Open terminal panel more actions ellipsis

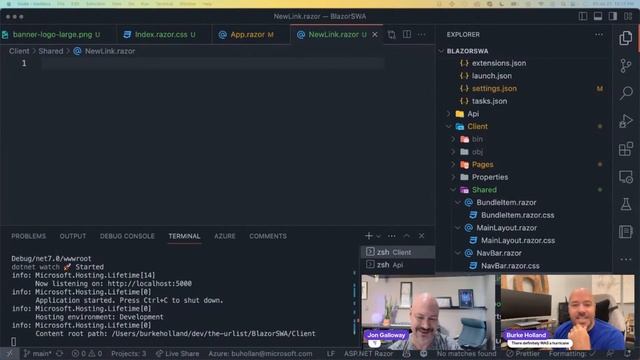(x=392, y=236)
